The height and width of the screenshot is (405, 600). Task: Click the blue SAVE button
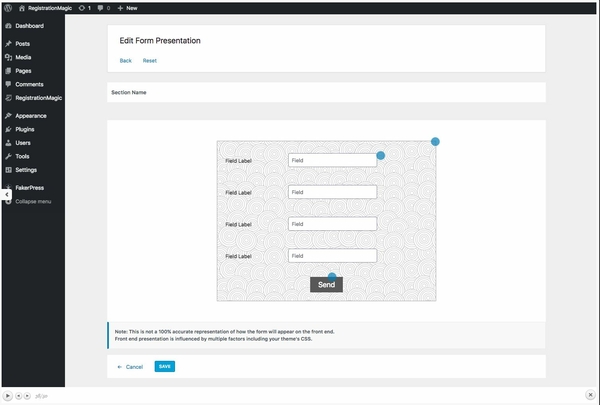pyautogui.click(x=165, y=367)
